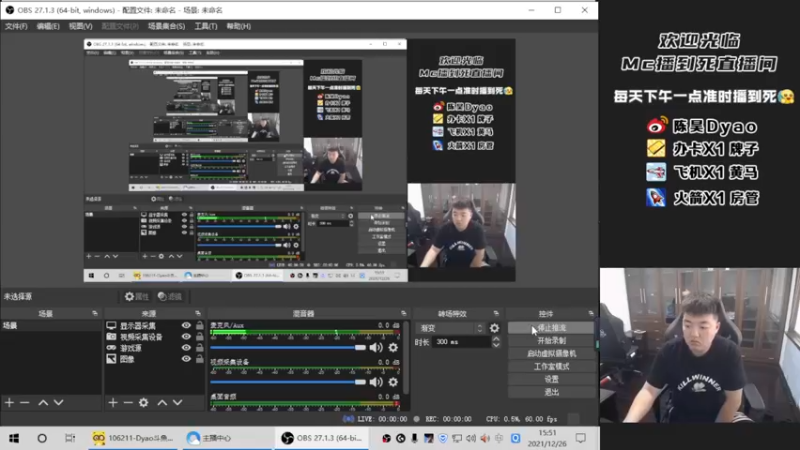Screen dimensions: 800x450
Task: Enable 工作室模式 studio mode
Action: pos(552,366)
